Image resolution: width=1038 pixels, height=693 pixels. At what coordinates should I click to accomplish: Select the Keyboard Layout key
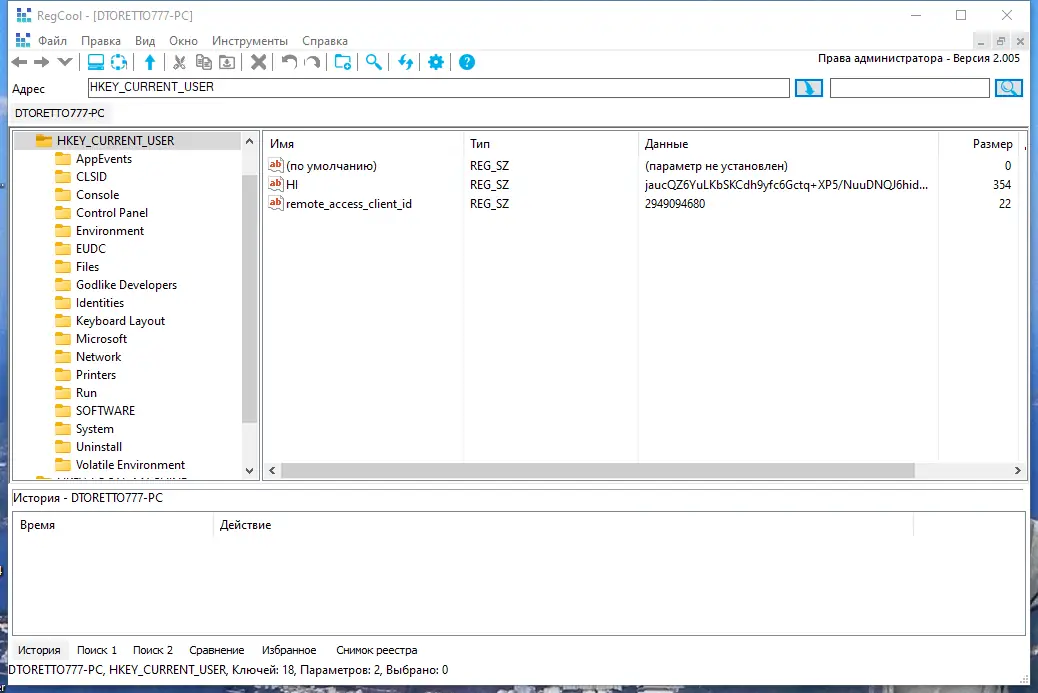coord(120,320)
